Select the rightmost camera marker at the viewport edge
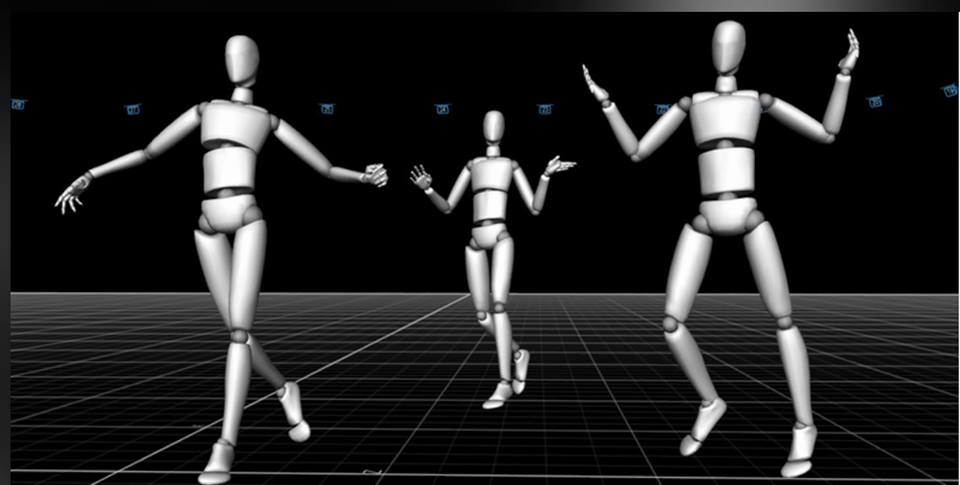Image resolution: width=960 pixels, height=485 pixels. click(x=951, y=91)
